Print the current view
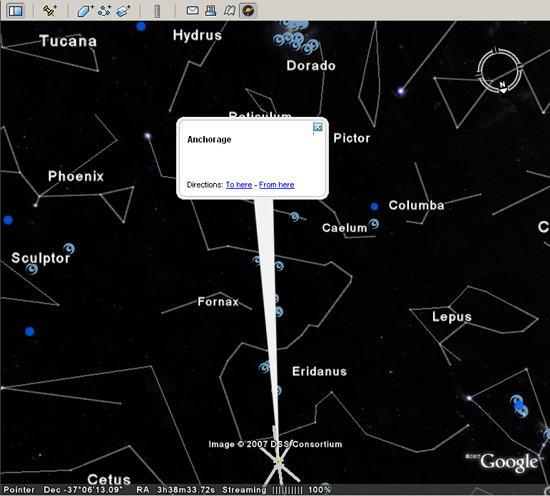Screen dimensions: 550x496 [210, 11]
